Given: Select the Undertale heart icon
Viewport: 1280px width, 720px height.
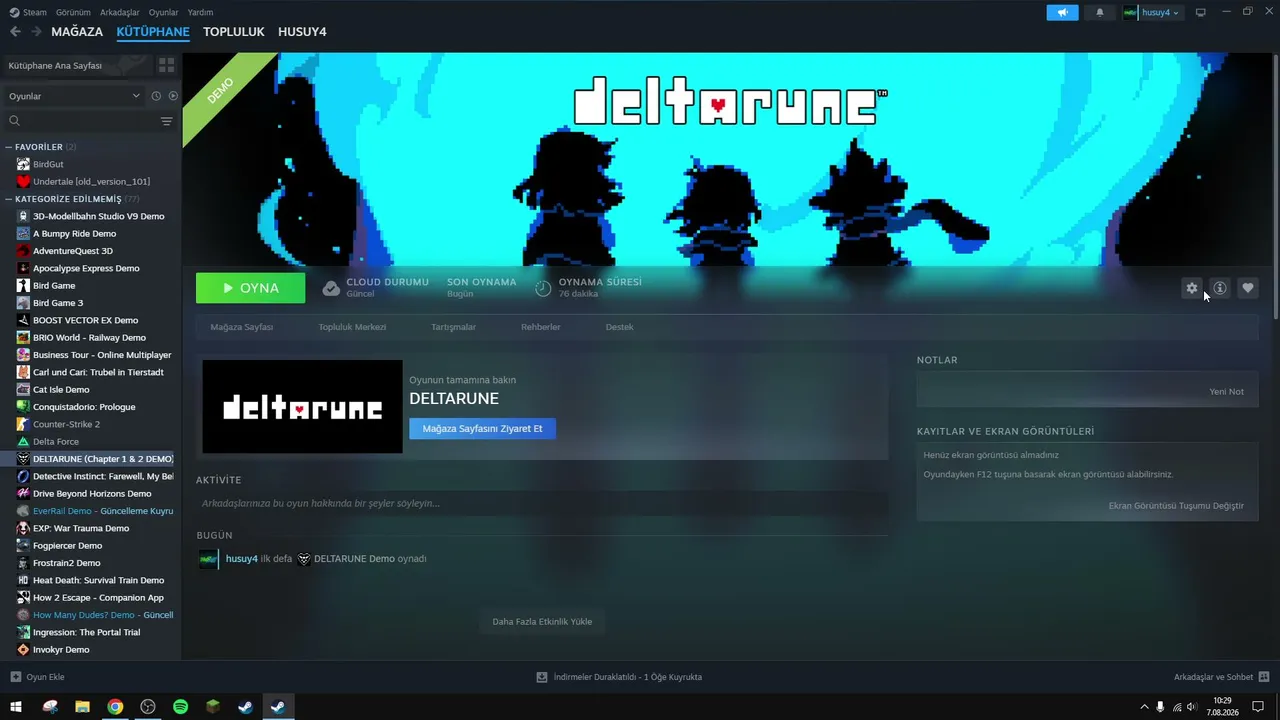Looking at the screenshot, I should (23, 181).
